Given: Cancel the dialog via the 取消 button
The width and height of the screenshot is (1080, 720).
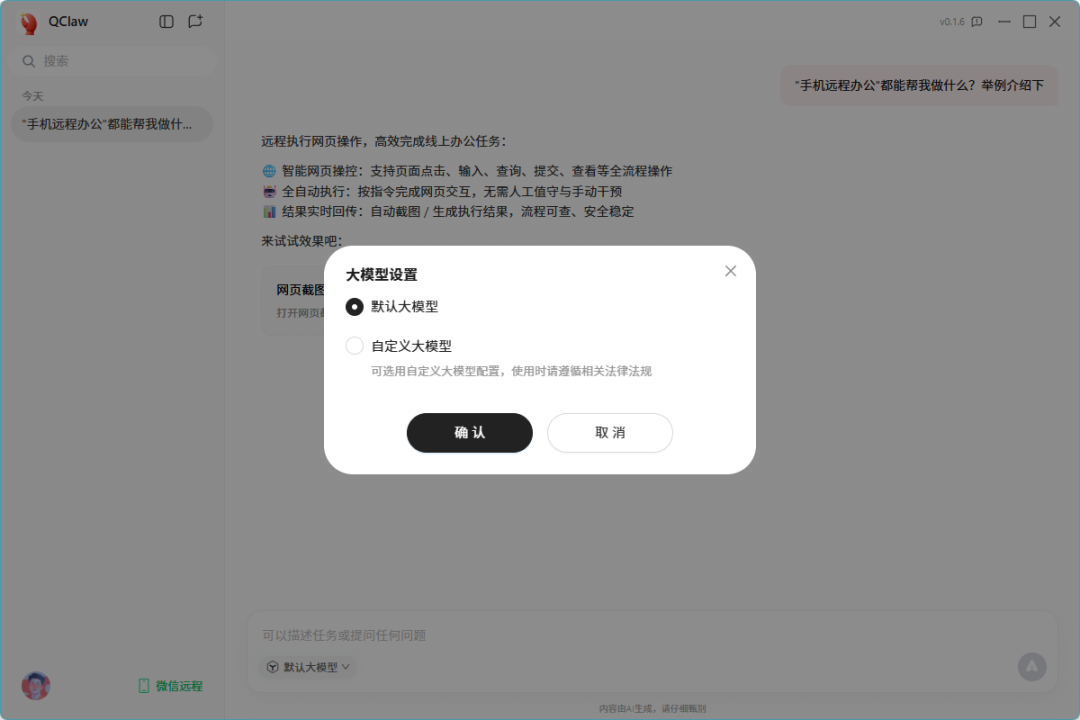Looking at the screenshot, I should tap(609, 432).
